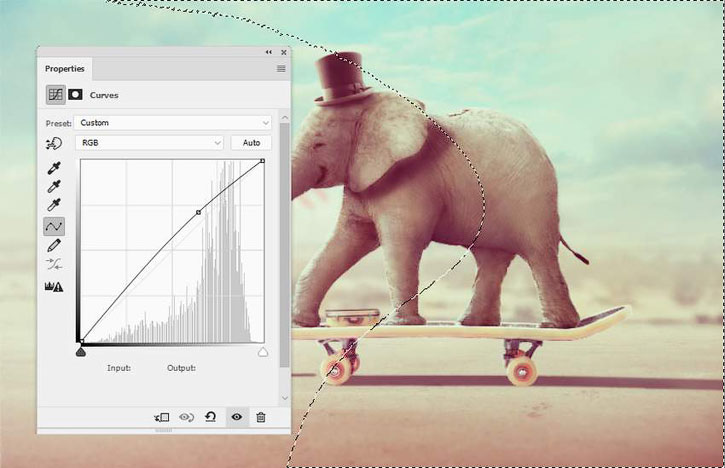Click the panel's bottom resize grip
This screenshot has width=725, height=468.
click(164, 430)
